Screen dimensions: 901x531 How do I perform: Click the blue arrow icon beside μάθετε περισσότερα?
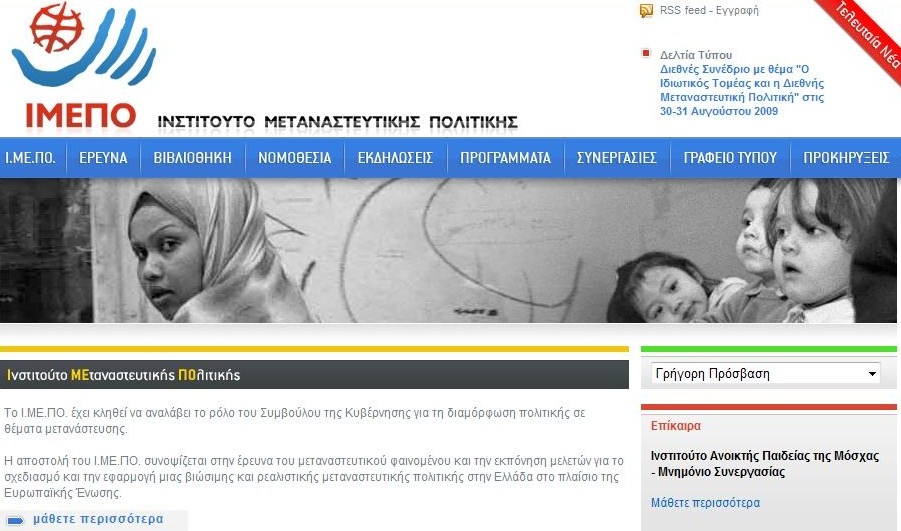click(x=16, y=521)
